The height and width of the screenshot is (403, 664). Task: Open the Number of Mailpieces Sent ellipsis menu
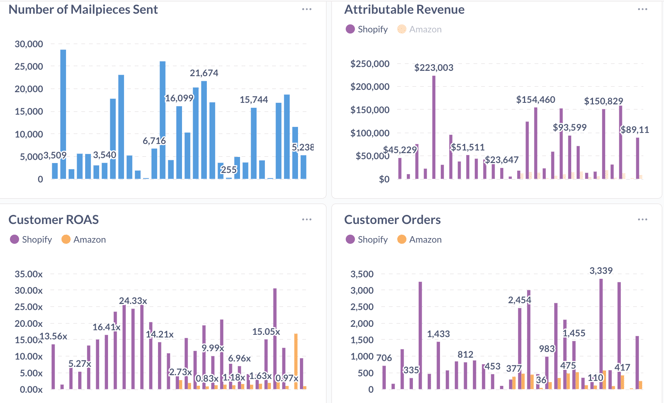pyautogui.click(x=307, y=9)
